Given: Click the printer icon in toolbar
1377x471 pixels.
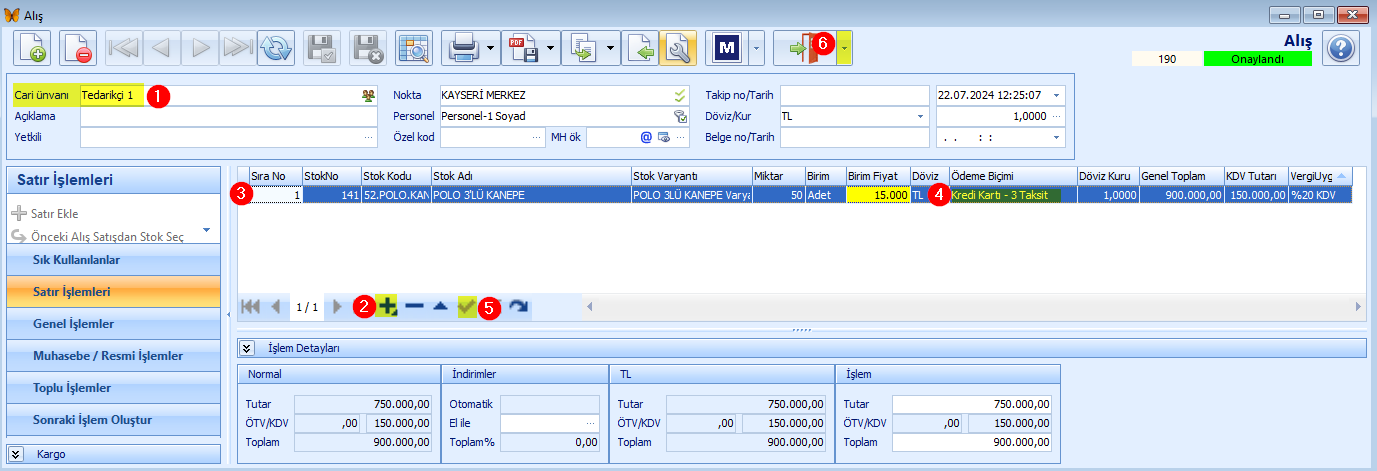Looking at the screenshot, I should point(461,47).
